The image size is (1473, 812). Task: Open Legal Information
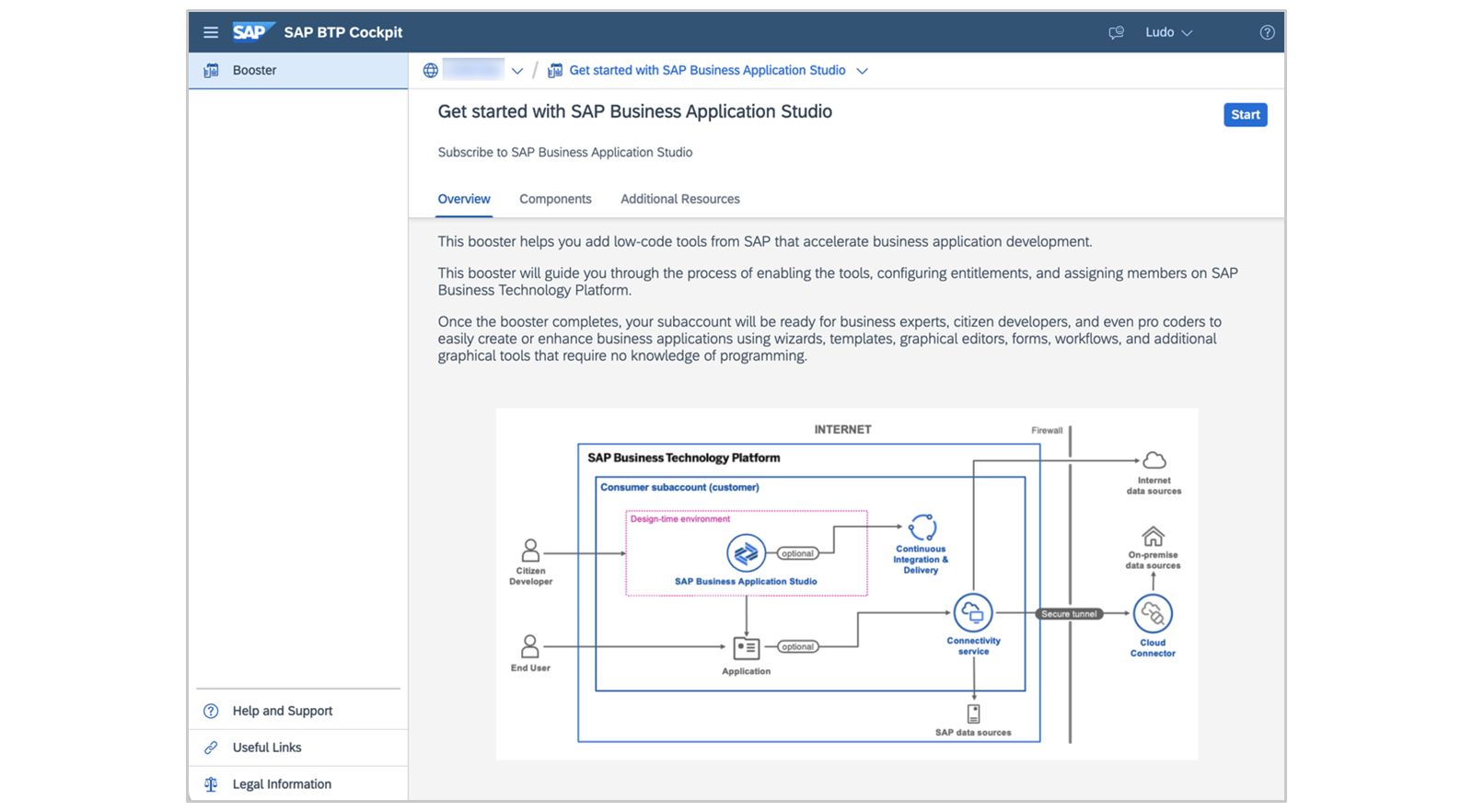298,784
